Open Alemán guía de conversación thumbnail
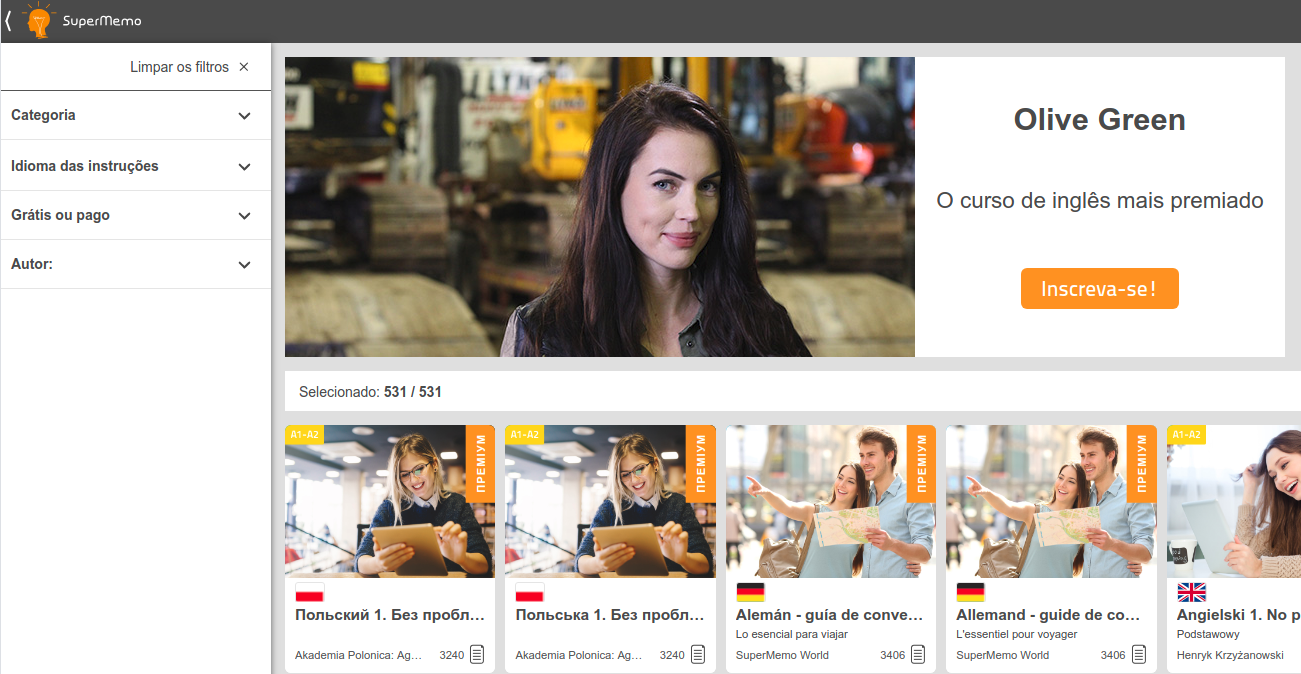The width and height of the screenshot is (1301, 674). [x=831, y=501]
